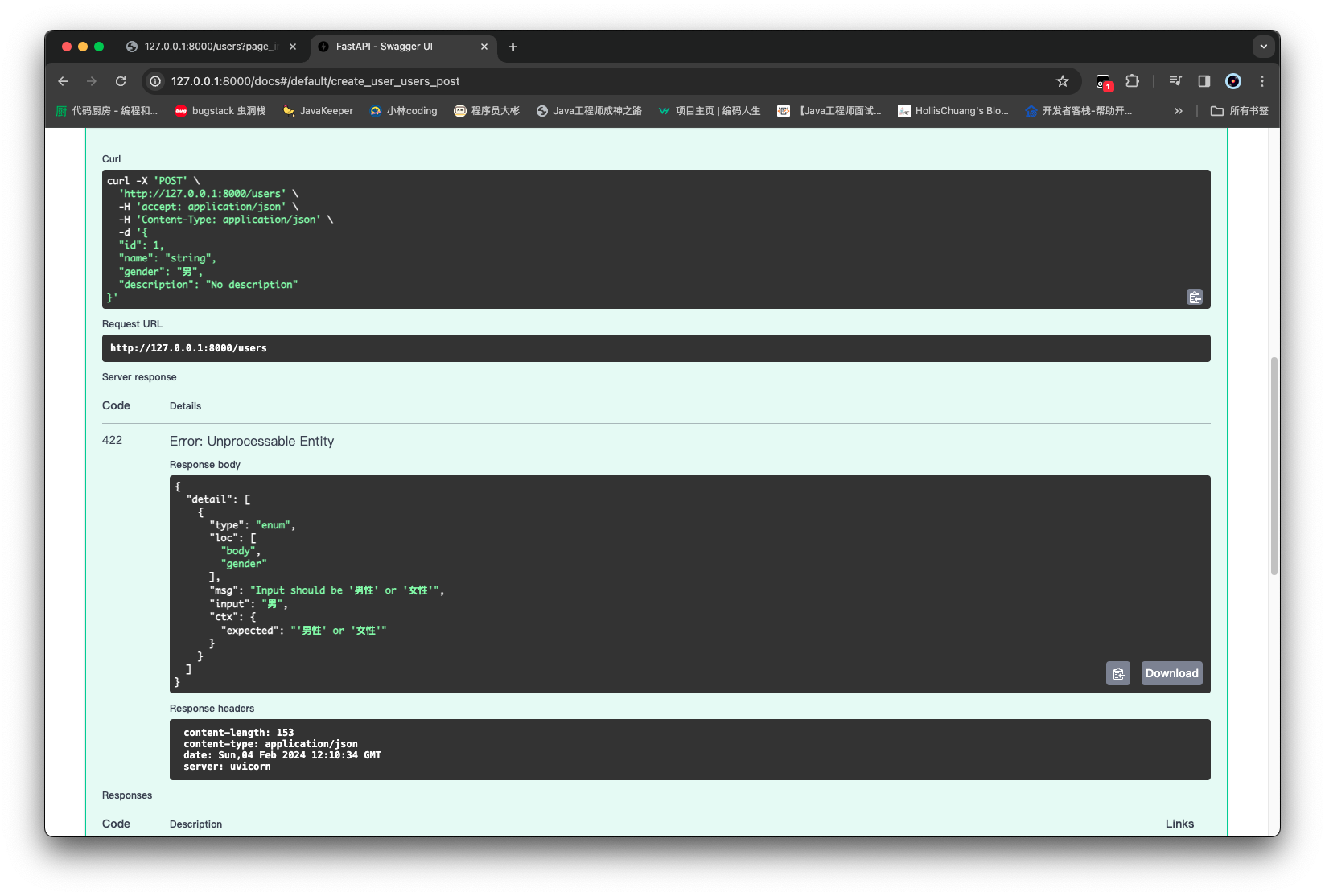Screen dimensions: 1325x896
Task: Open the Extensions puzzle icon
Action: (x=1133, y=81)
